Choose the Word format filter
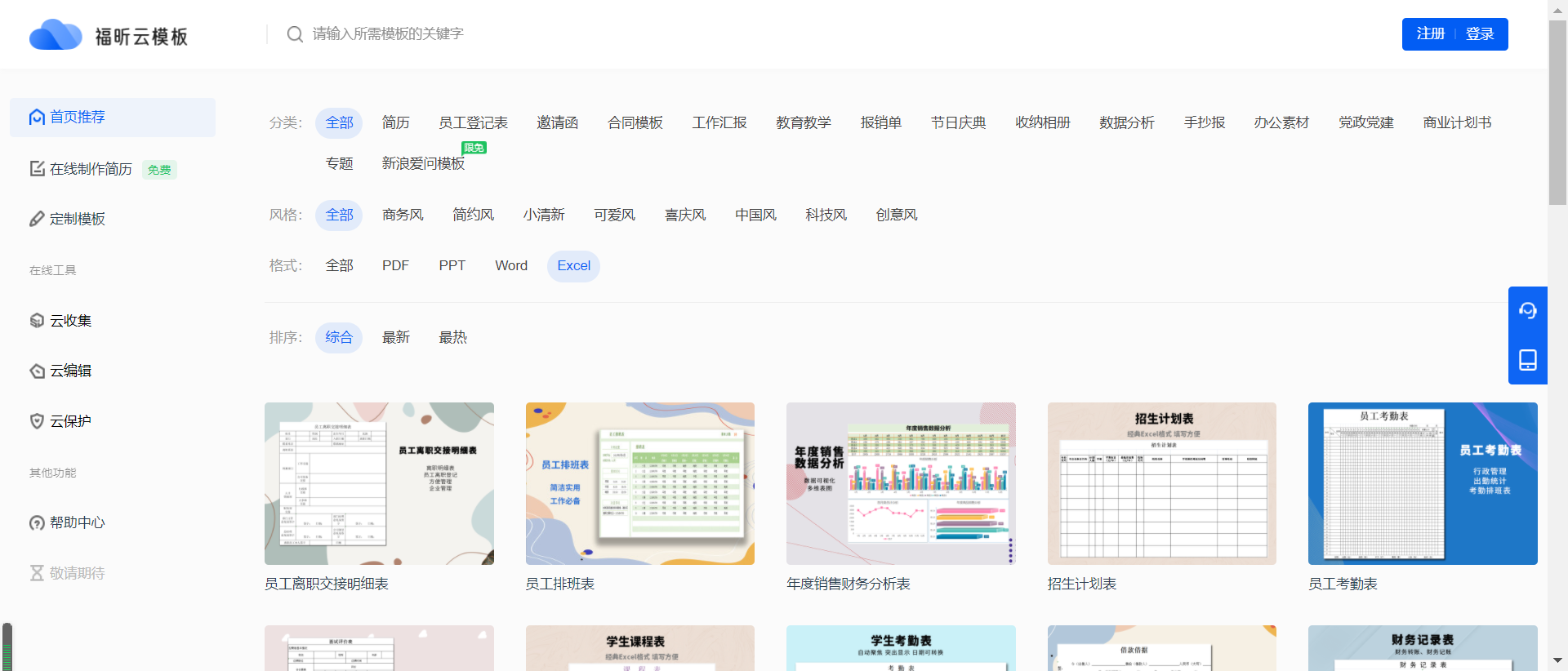This screenshot has width=1568, height=671. coord(511,266)
